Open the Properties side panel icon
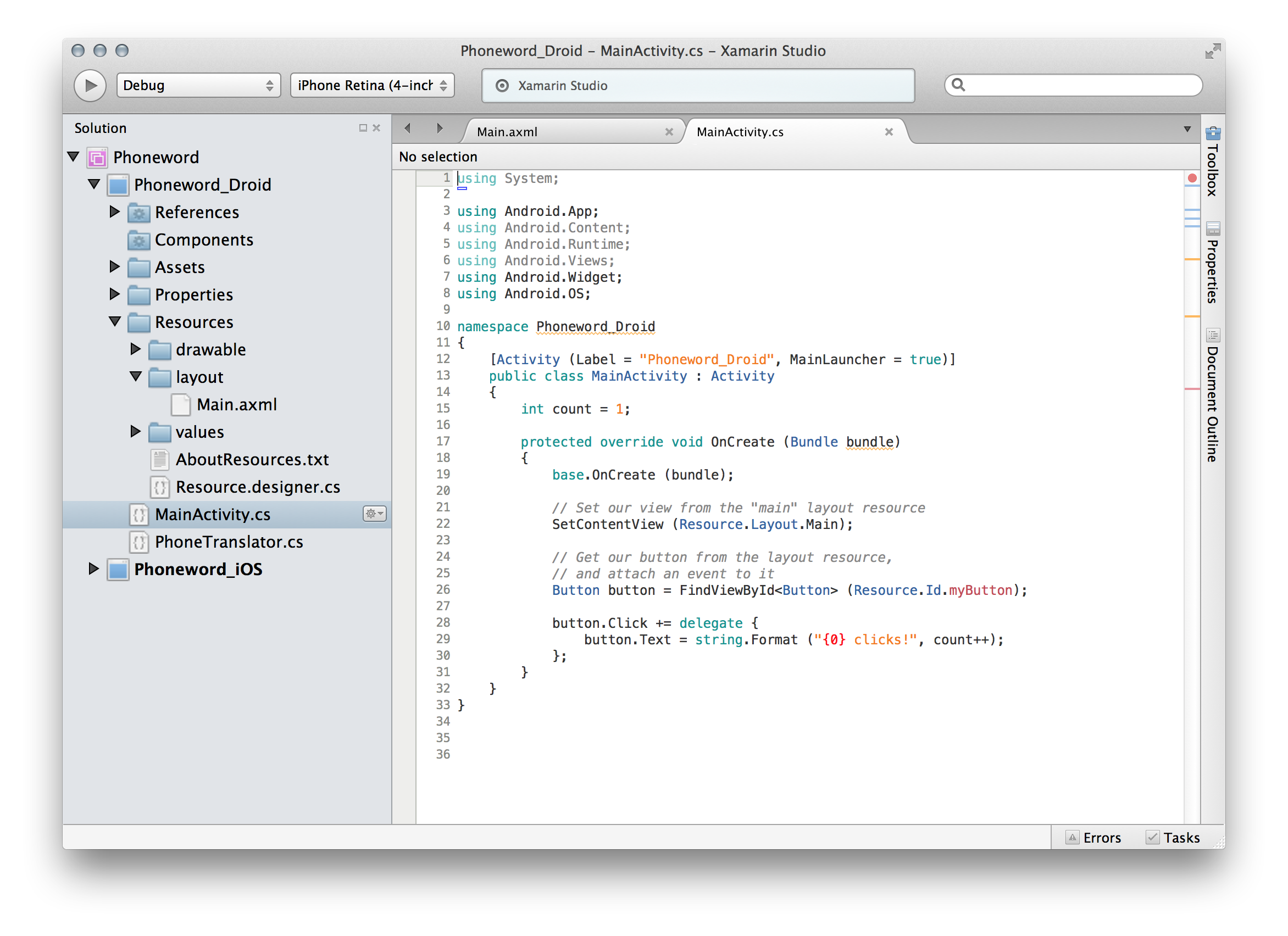1288x936 pixels. coord(1213,229)
